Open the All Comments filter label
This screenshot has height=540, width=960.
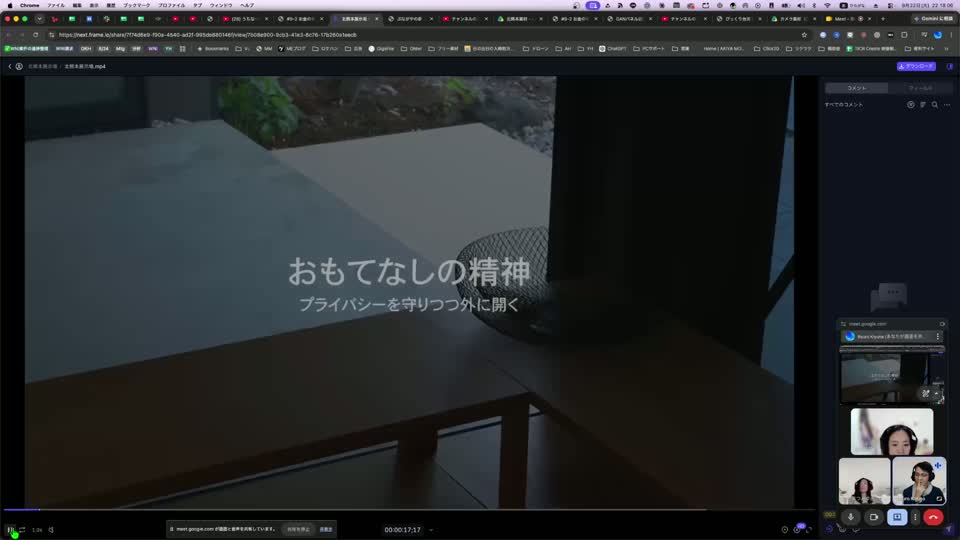844,105
